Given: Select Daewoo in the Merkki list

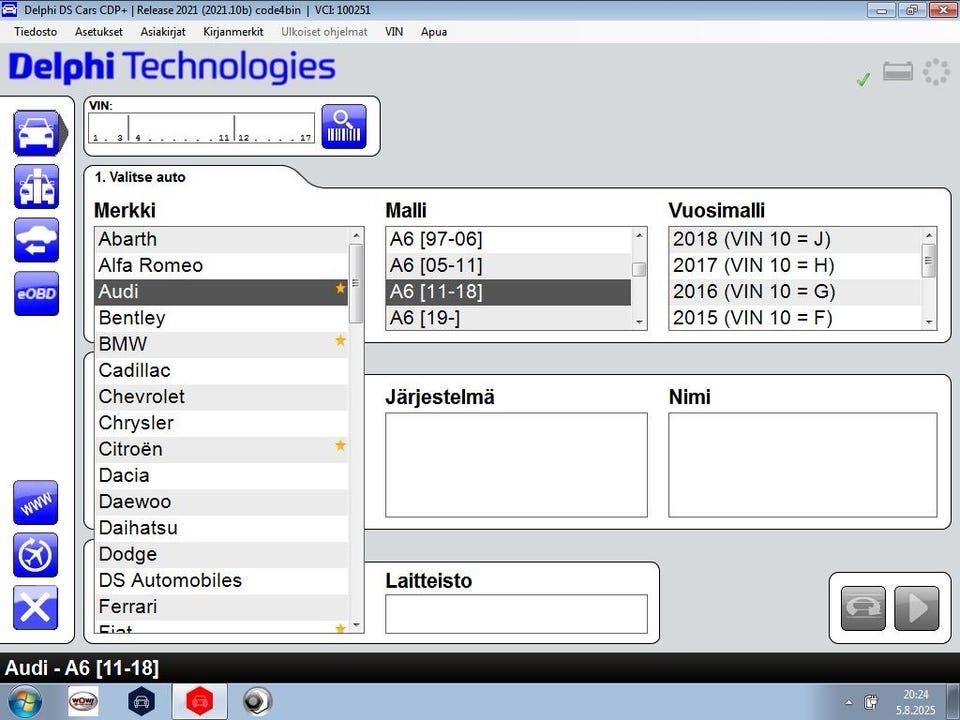Looking at the screenshot, I should click(222, 503).
